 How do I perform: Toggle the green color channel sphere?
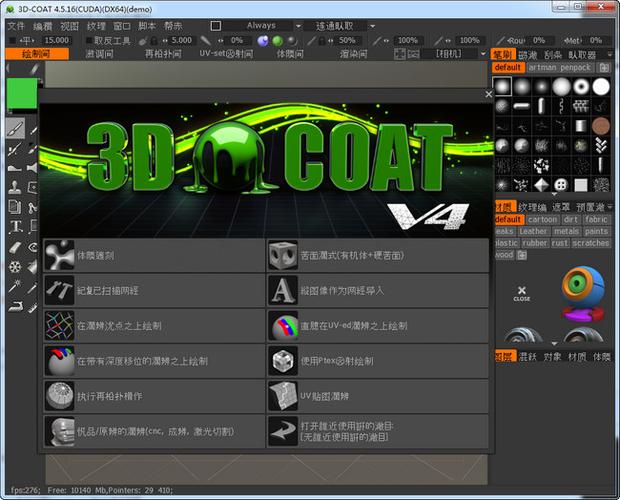(277, 40)
